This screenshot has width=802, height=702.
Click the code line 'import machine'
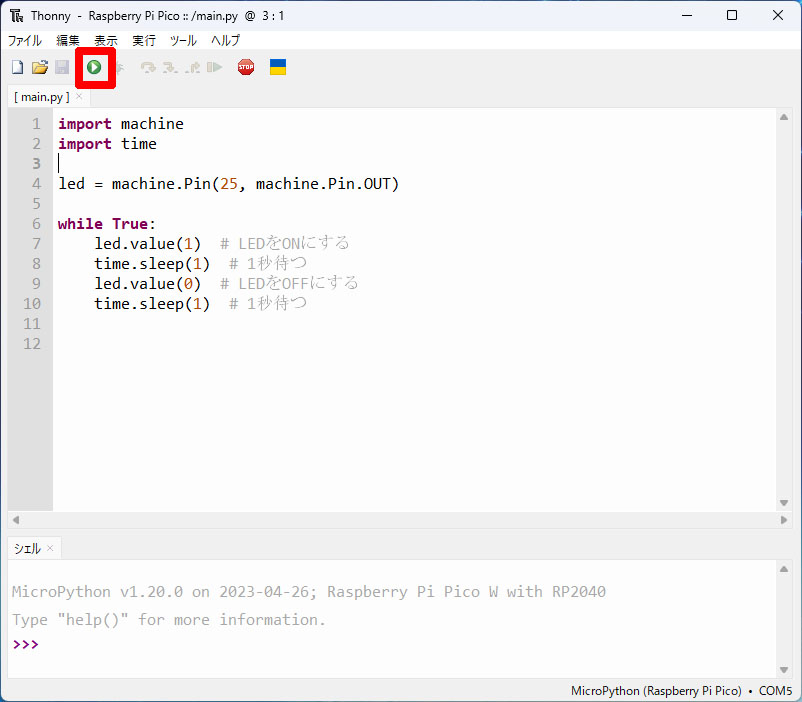point(121,124)
